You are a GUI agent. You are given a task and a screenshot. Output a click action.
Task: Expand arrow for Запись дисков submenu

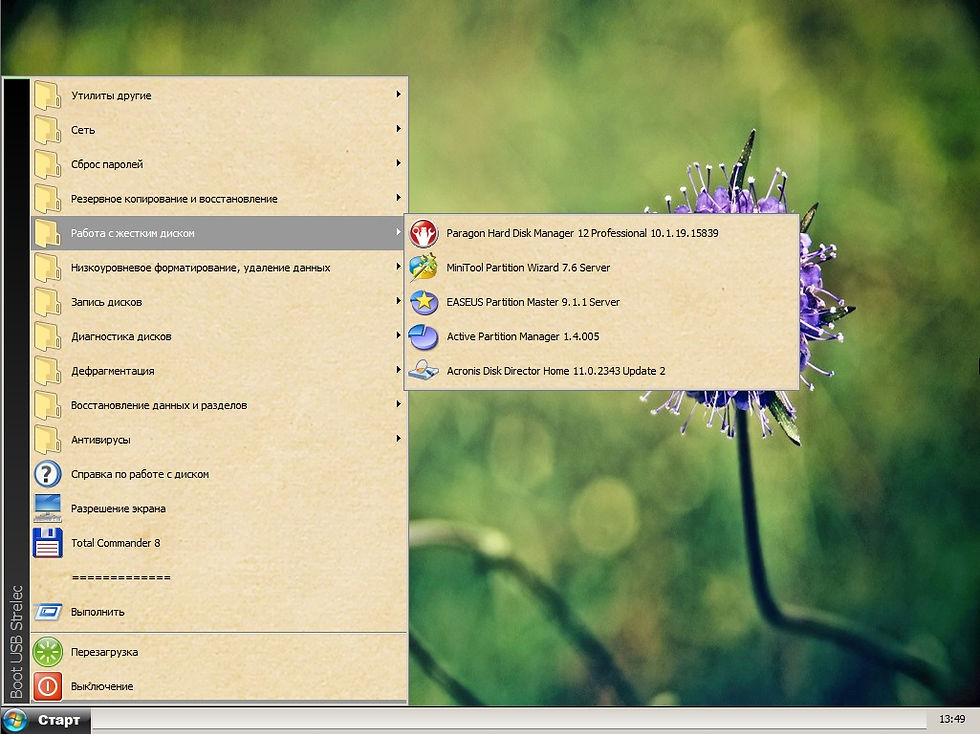tap(398, 301)
